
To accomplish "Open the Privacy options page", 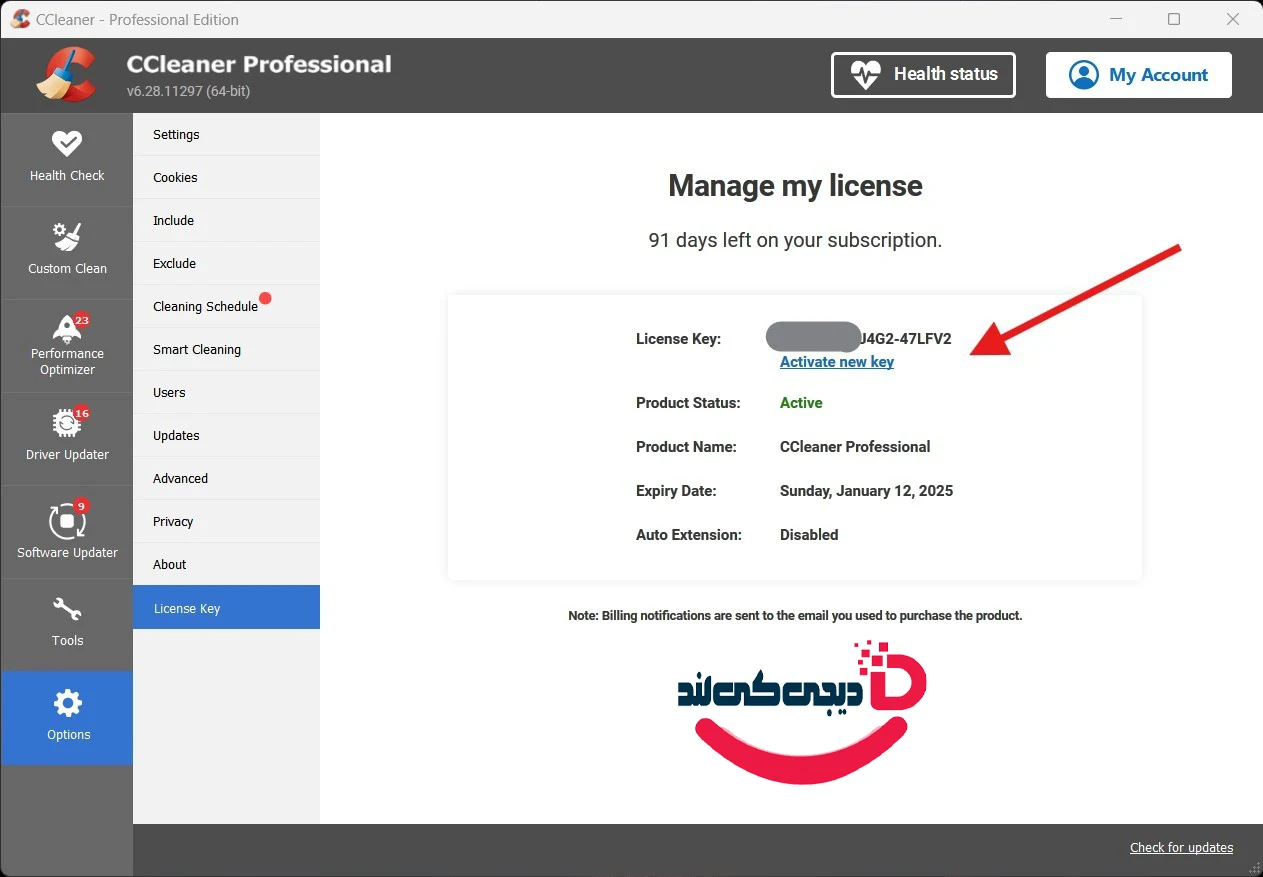I will pyautogui.click(x=226, y=522).
